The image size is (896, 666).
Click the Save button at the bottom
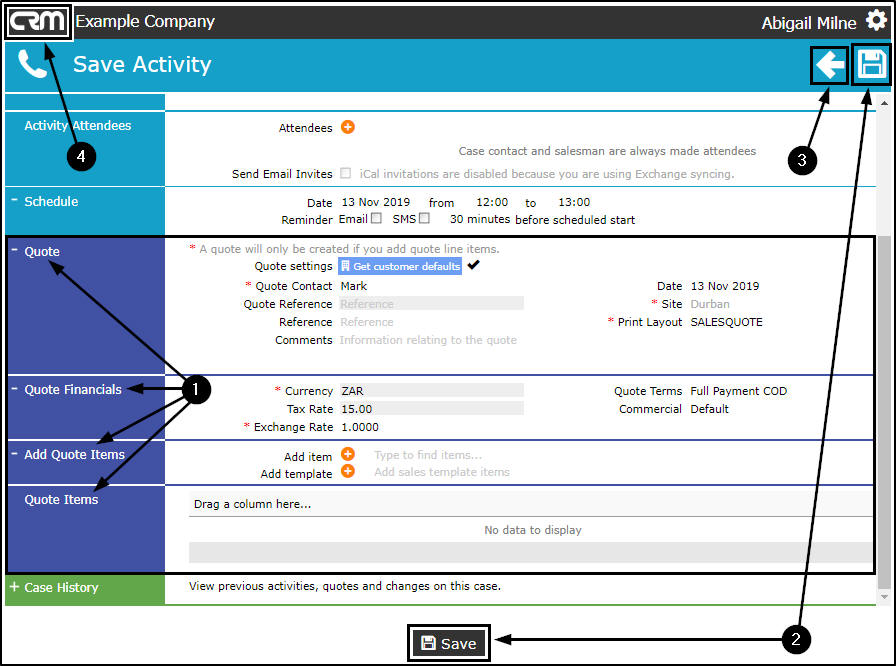pyautogui.click(x=449, y=643)
